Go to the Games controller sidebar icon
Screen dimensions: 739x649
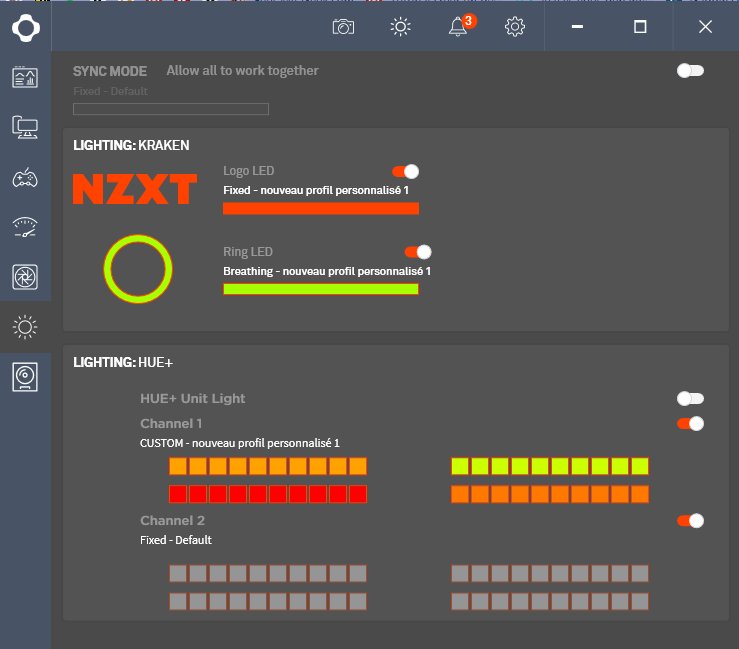[25, 178]
